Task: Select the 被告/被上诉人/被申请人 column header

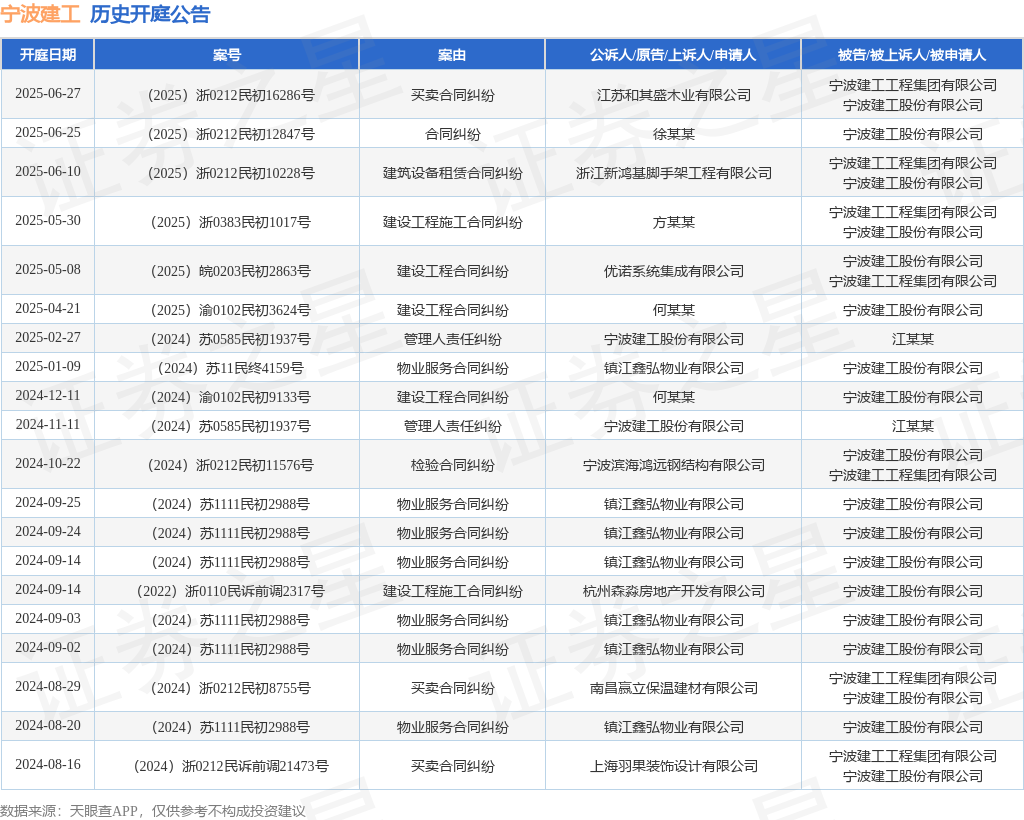Action: (x=912, y=55)
